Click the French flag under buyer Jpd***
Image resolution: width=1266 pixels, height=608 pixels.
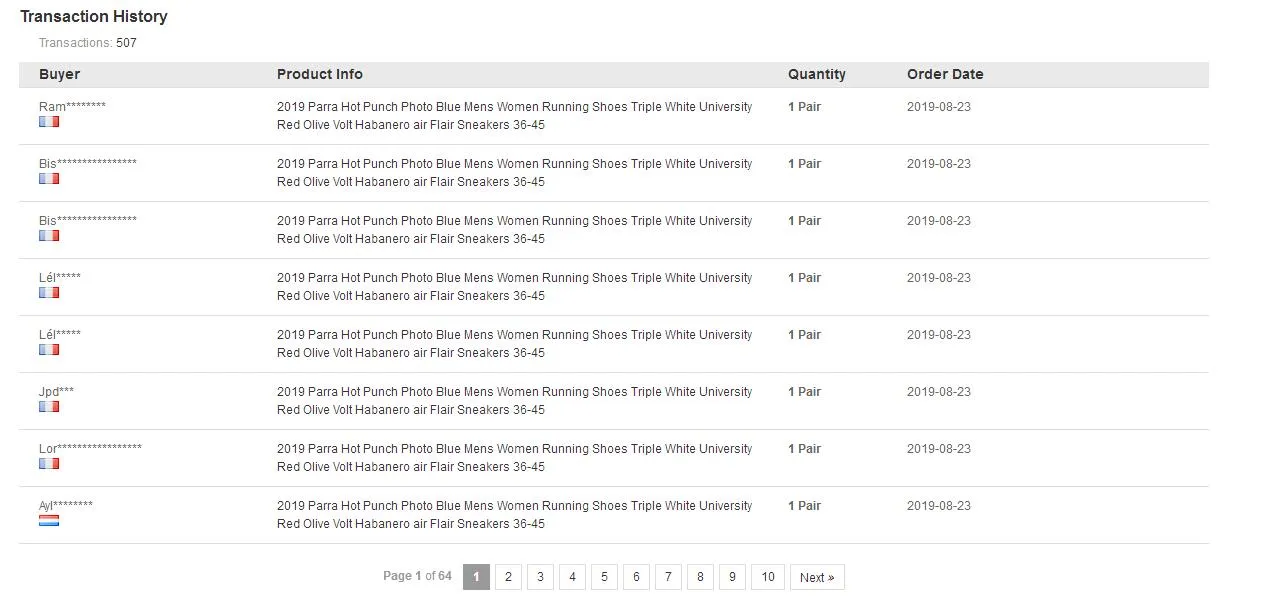click(x=49, y=406)
